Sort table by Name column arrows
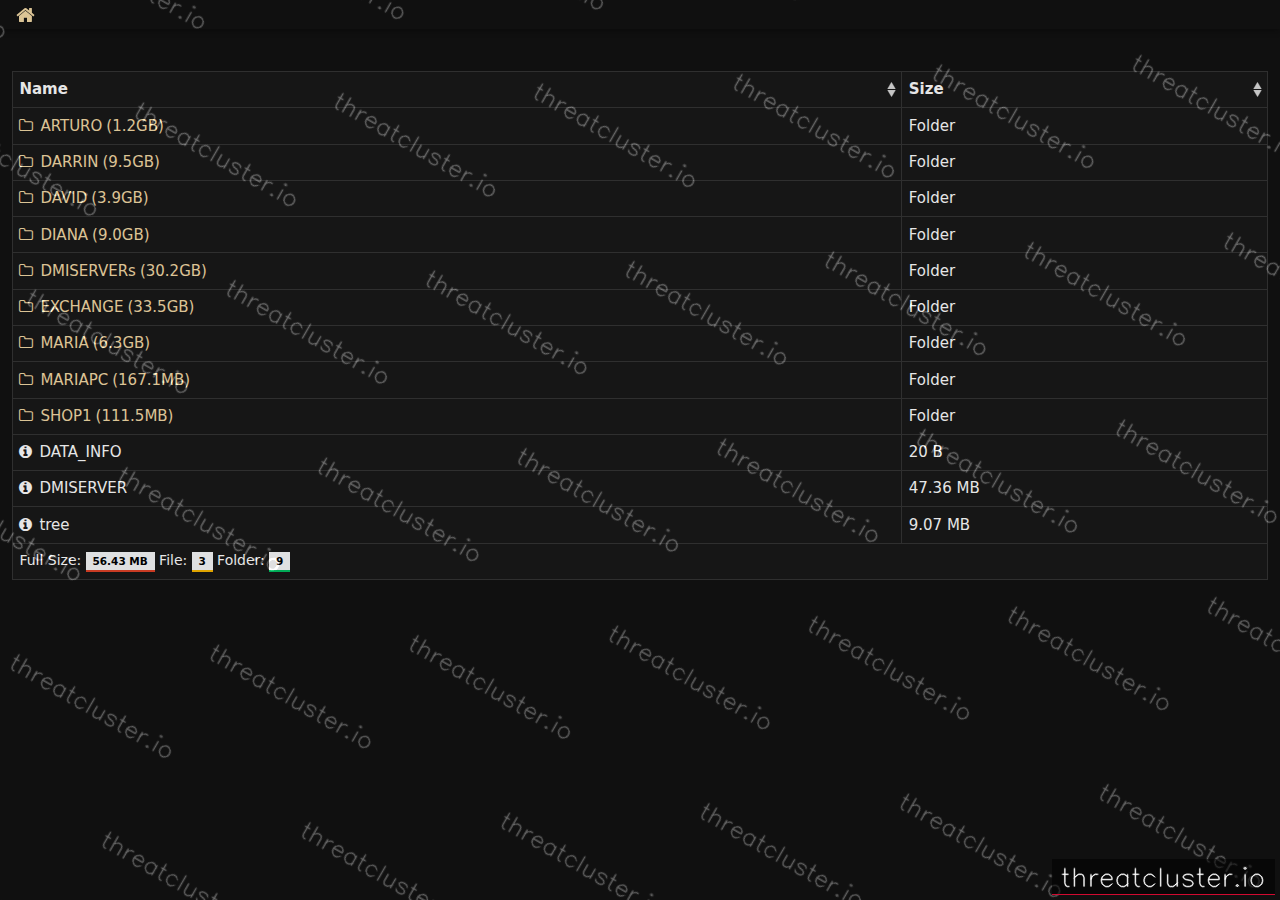The image size is (1280, 900). click(891, 89)
